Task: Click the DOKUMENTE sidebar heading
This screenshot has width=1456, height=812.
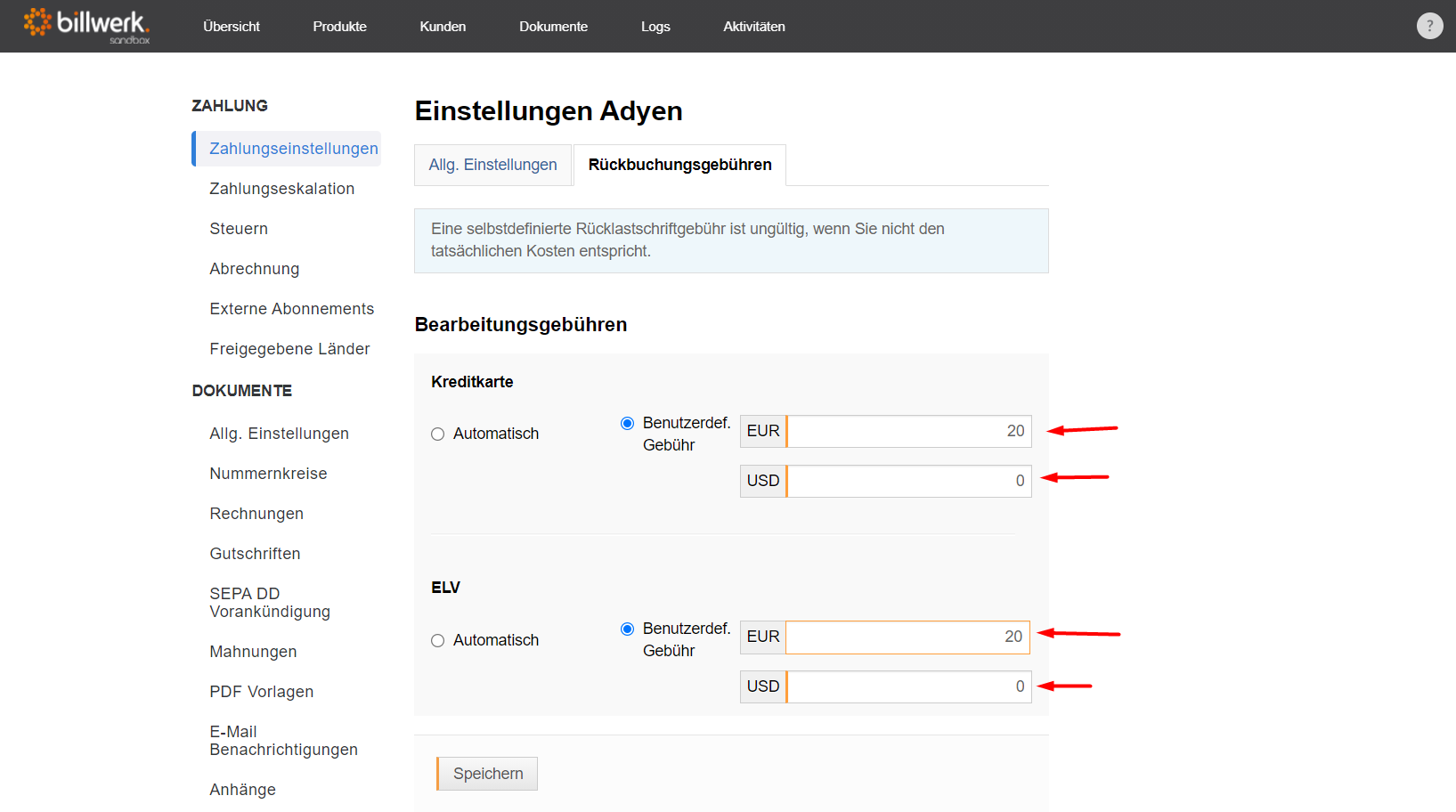Action: pos(242,391)
